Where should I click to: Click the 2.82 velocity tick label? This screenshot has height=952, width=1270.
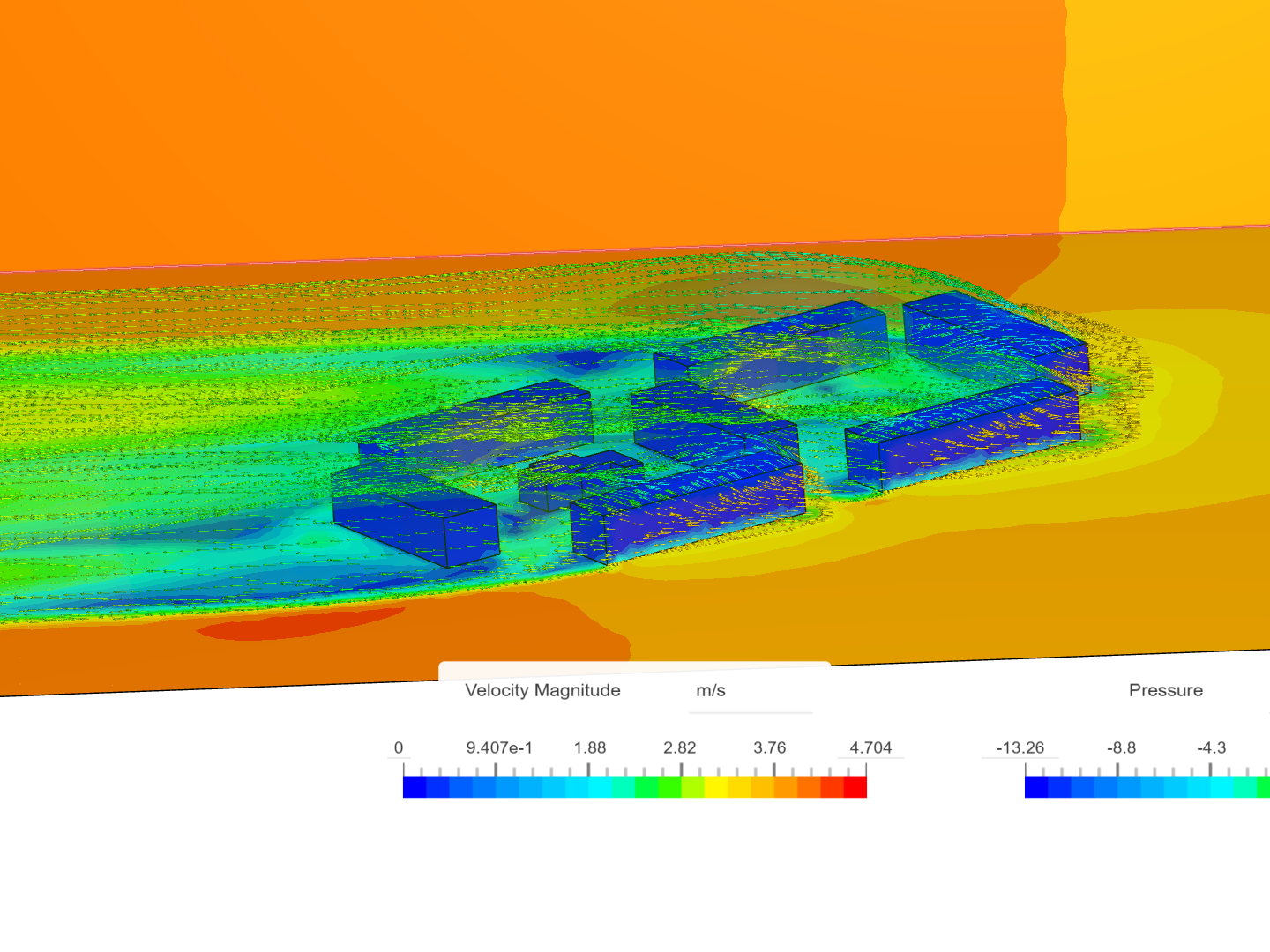point(680,747)
